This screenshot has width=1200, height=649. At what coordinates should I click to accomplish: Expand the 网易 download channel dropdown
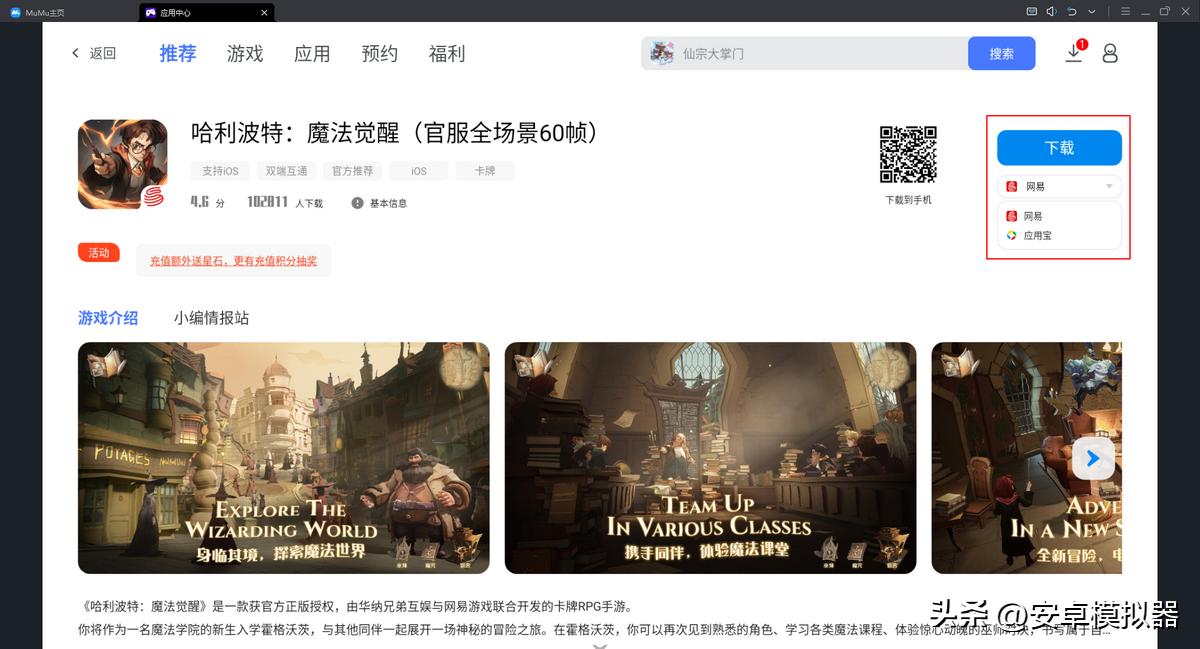tap(1110, 186)
